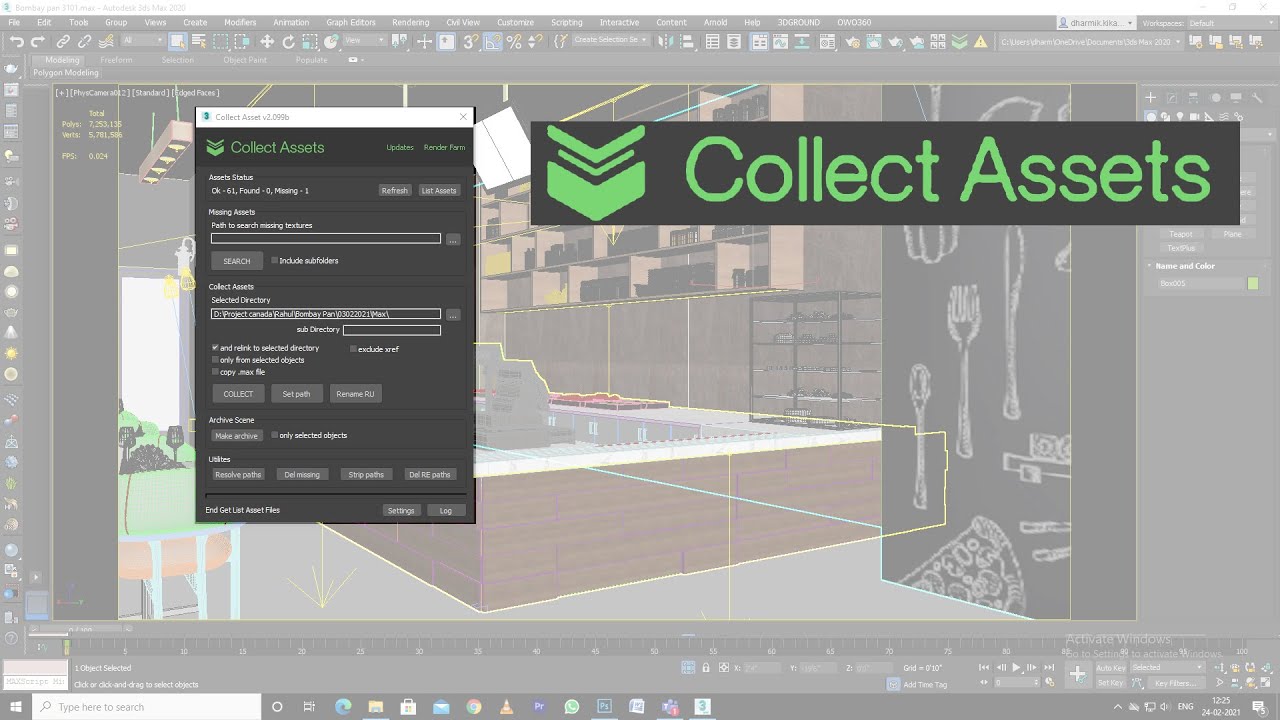Click the Play Animation button

1017,668
